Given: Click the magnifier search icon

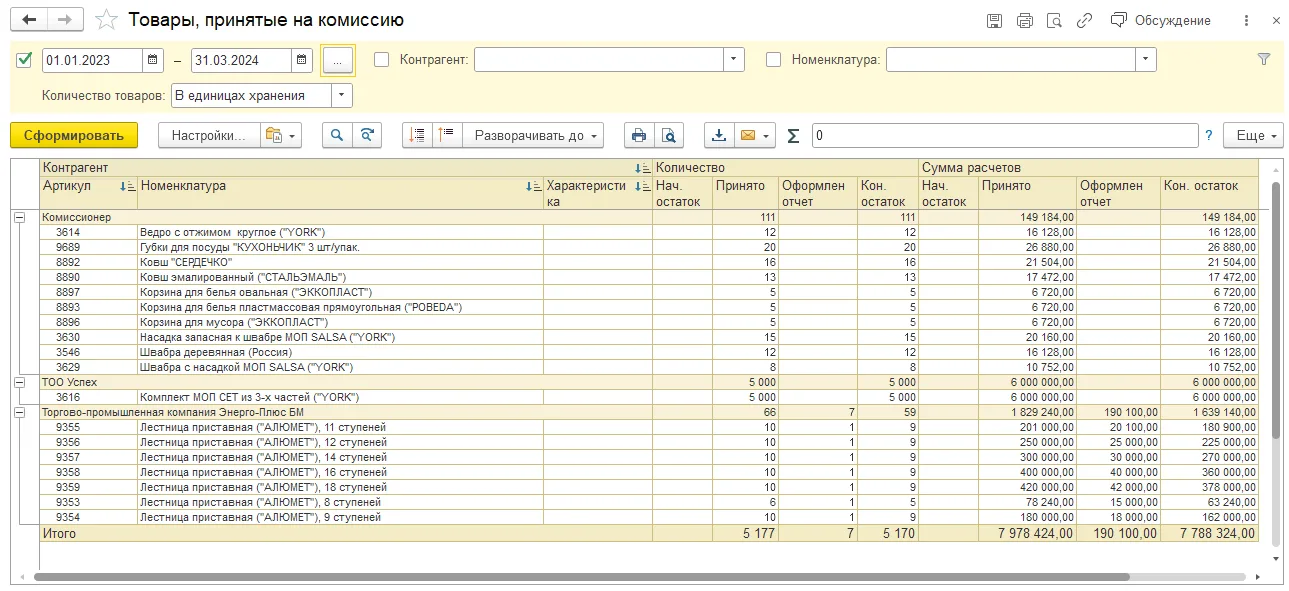Looking at the screenshot, I should pos(337,136).
